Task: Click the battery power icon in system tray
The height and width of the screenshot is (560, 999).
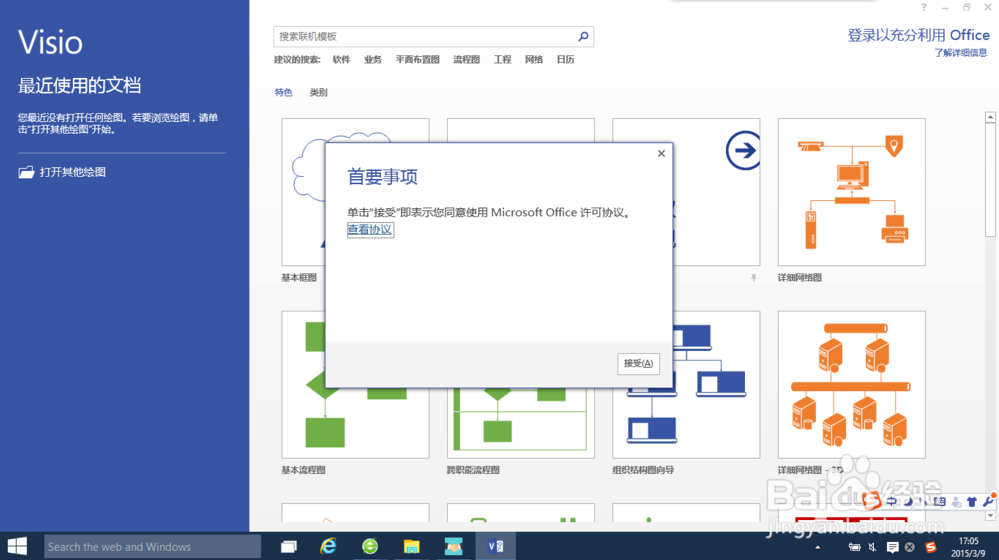Action: point(854,547)
